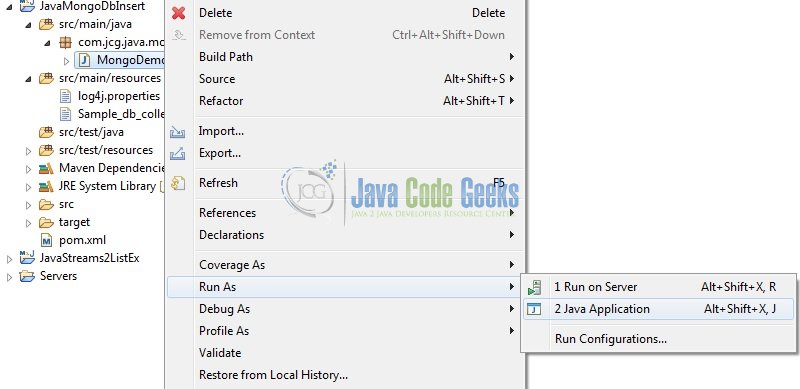Image resolution: width=800 pixels, height=389 pixels.
Task: Click the red Delete X icon
Action: tap(179, 13)
